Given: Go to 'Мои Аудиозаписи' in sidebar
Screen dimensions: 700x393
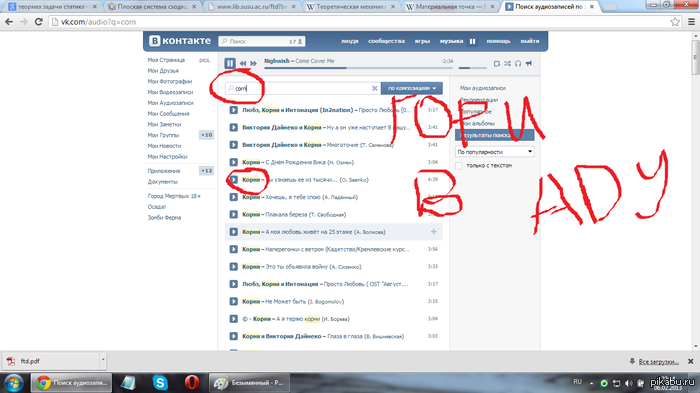Looking at the screenshot, I should click(x=170, y=103).
